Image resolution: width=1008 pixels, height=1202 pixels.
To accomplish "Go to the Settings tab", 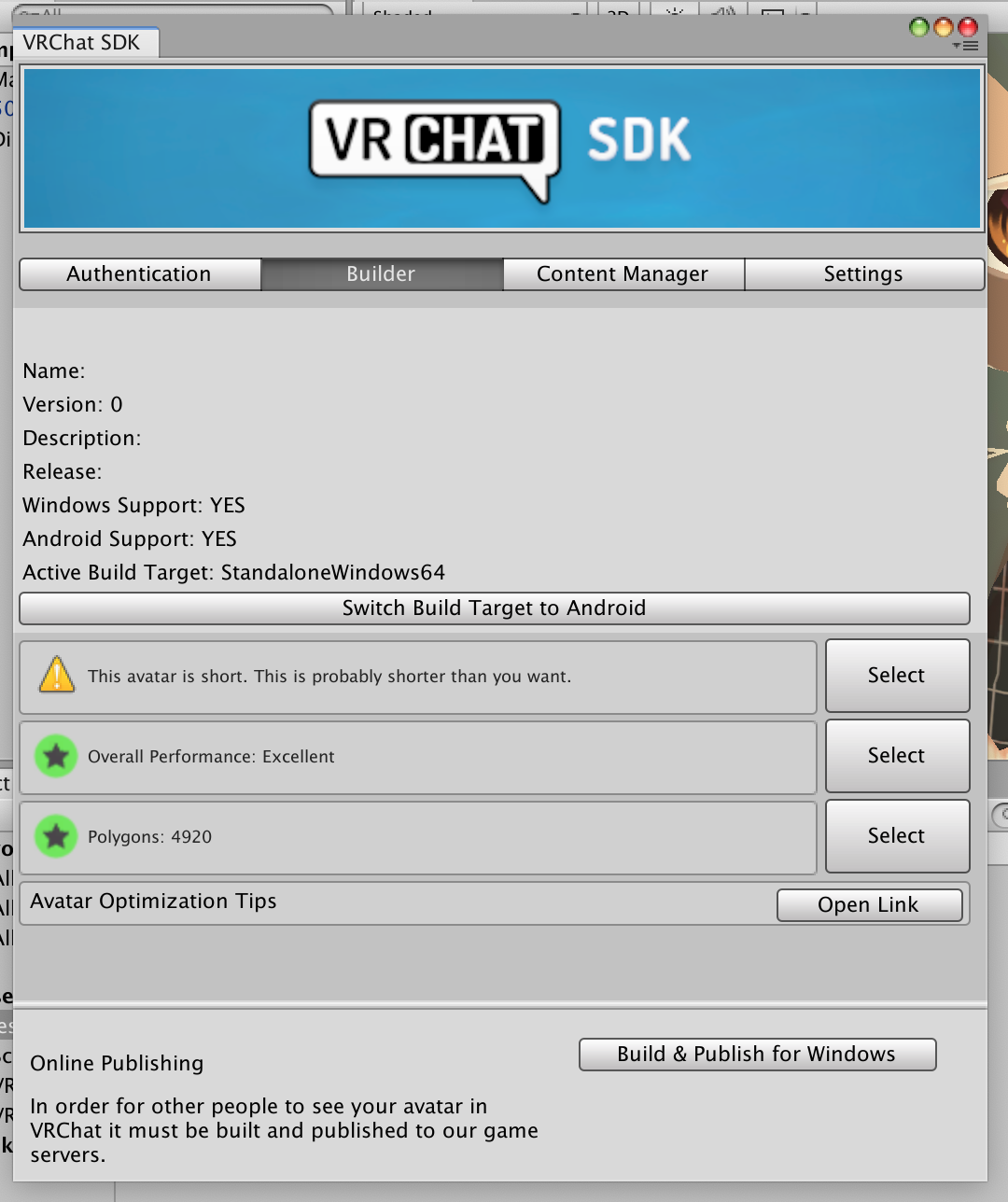I will [x=864, y=274].
